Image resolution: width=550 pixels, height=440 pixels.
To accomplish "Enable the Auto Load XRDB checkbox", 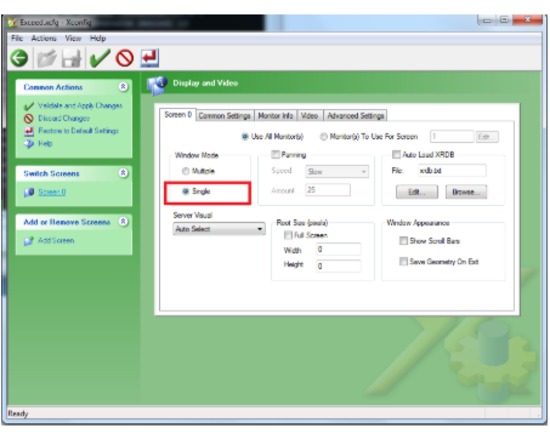I will click(x=396, y=154).
